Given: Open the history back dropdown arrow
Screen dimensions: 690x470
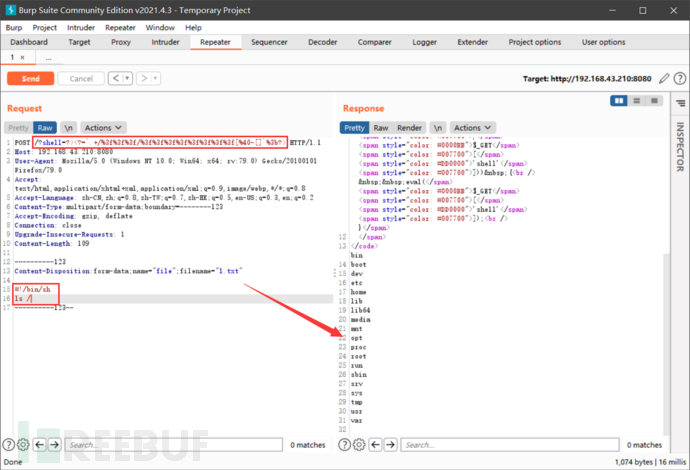Looking at the screenshot, I should coord(127,78).
